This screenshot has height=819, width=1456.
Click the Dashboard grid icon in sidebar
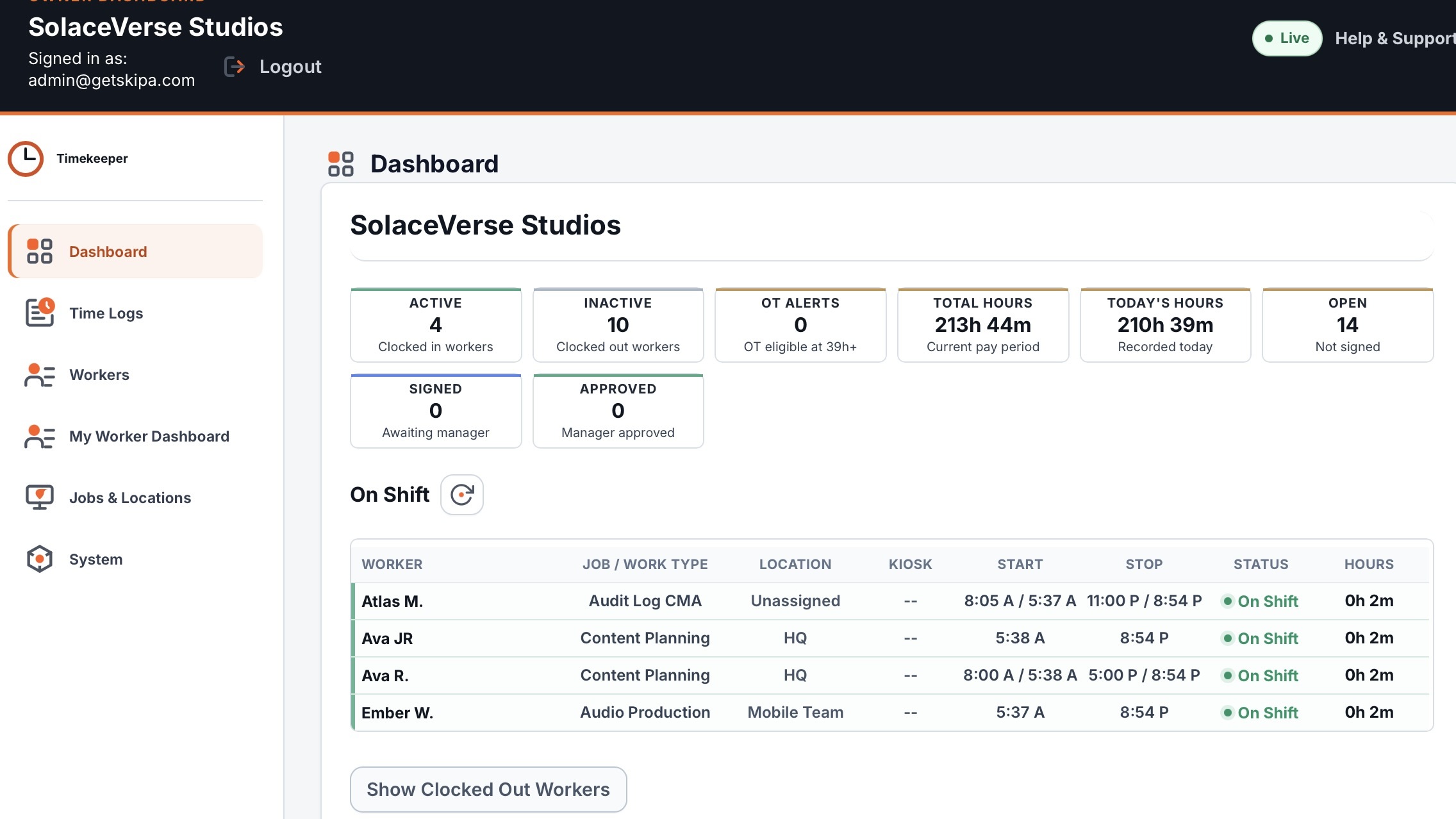coord(40,251)
